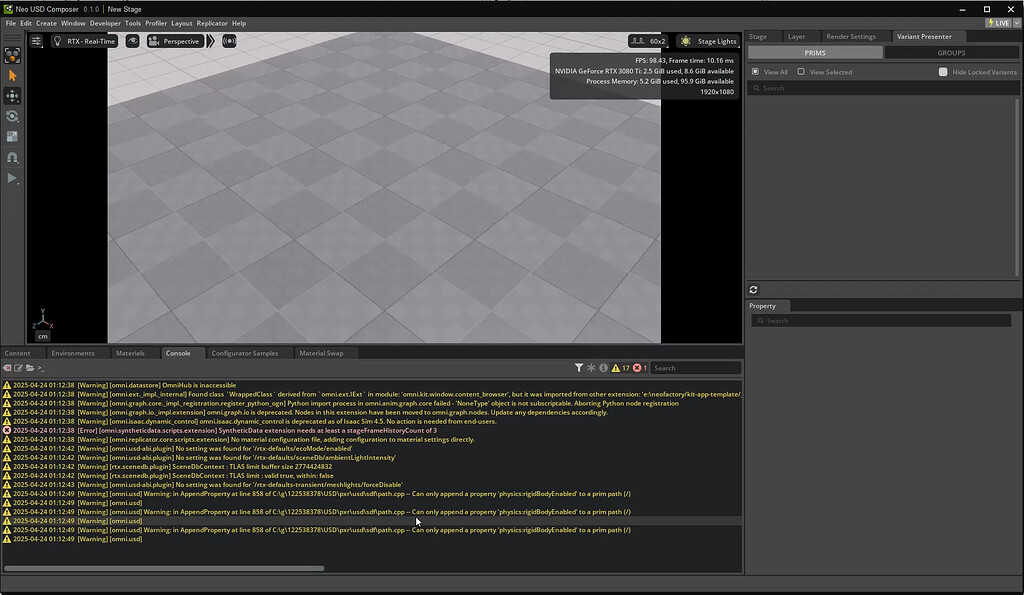
Task: Open the viewport settings hamburger icon
Action: point(36,41)
